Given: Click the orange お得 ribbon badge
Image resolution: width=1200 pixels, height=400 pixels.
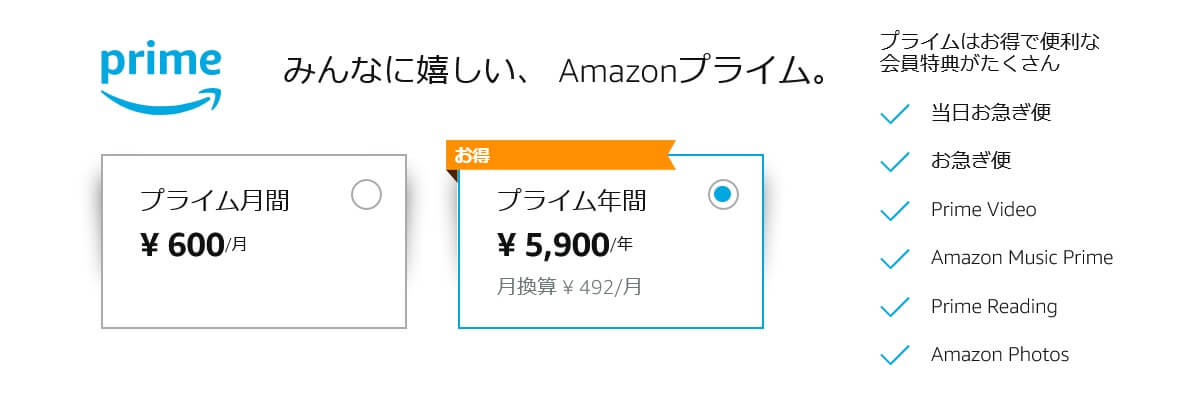Looking at the screenshot, I should (x=560, y=156).
